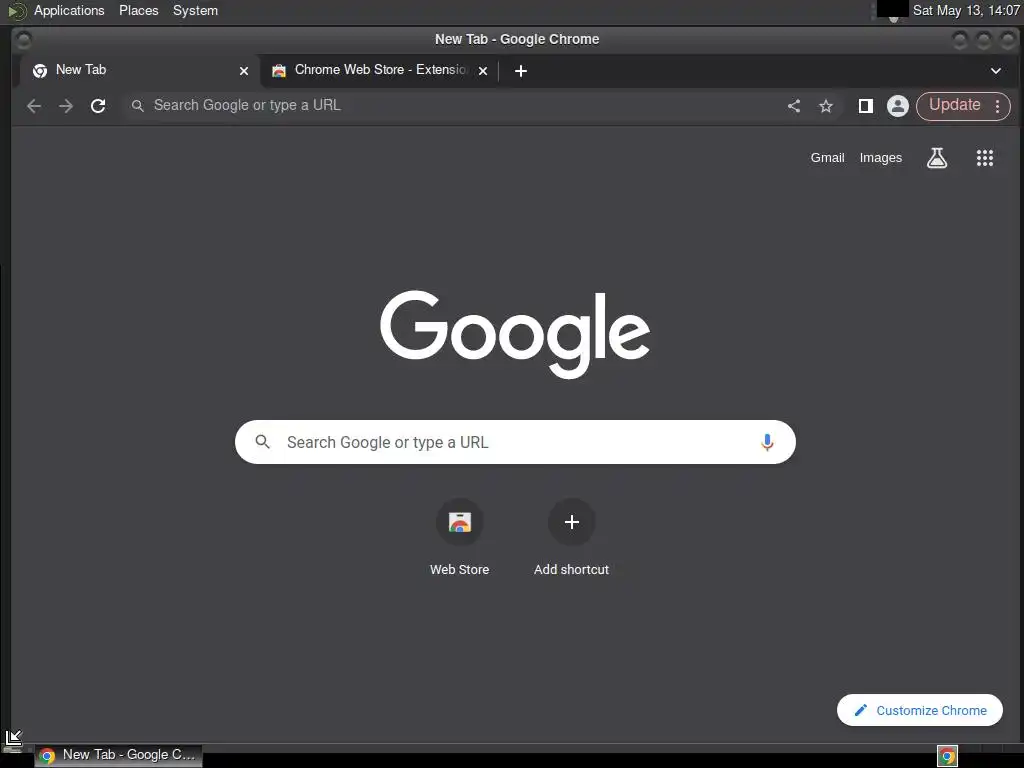
Task: Open a new tab with plus button
Action: point(520,71)
